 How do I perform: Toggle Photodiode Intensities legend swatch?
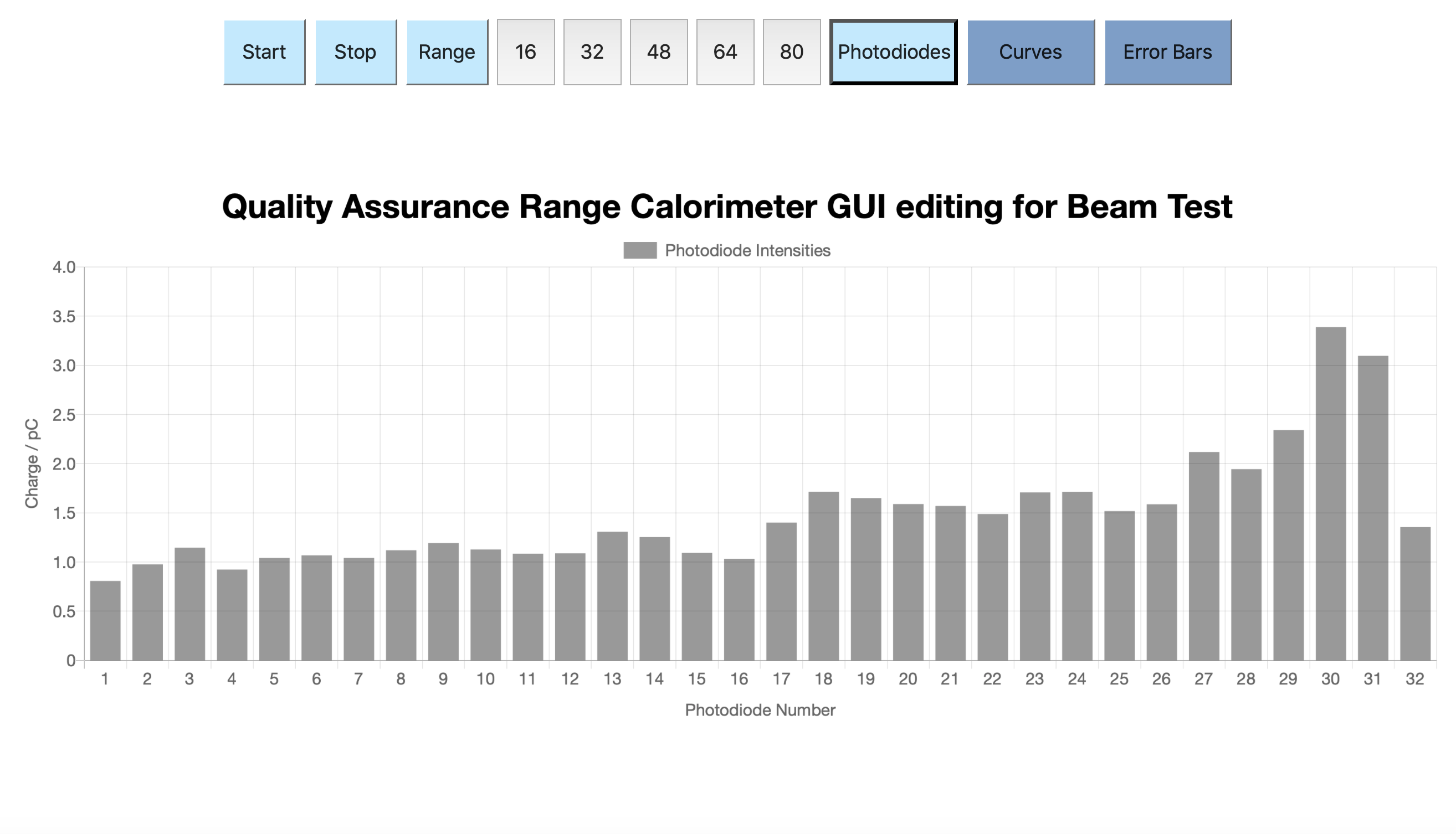click(x=639, y=250)
